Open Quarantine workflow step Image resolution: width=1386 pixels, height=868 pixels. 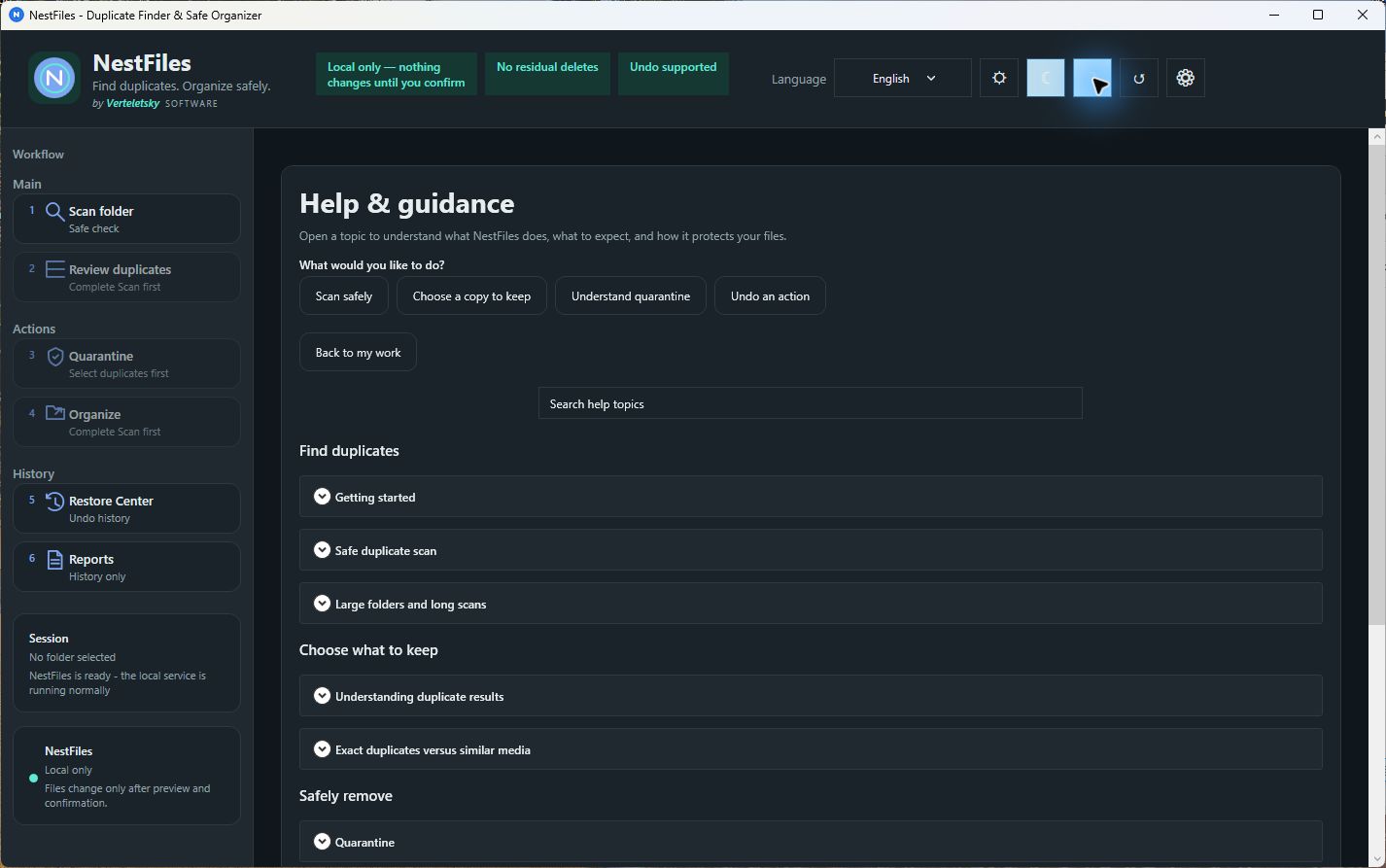coord(126,364)
